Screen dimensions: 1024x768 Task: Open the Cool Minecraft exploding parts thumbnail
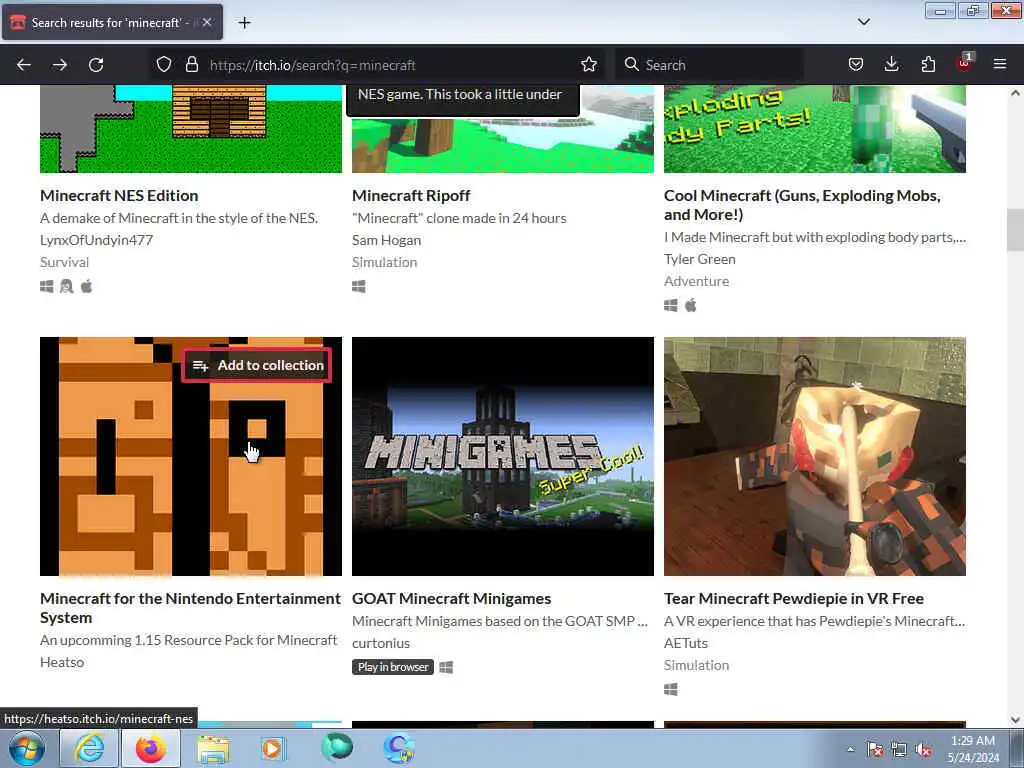(814, 129)
